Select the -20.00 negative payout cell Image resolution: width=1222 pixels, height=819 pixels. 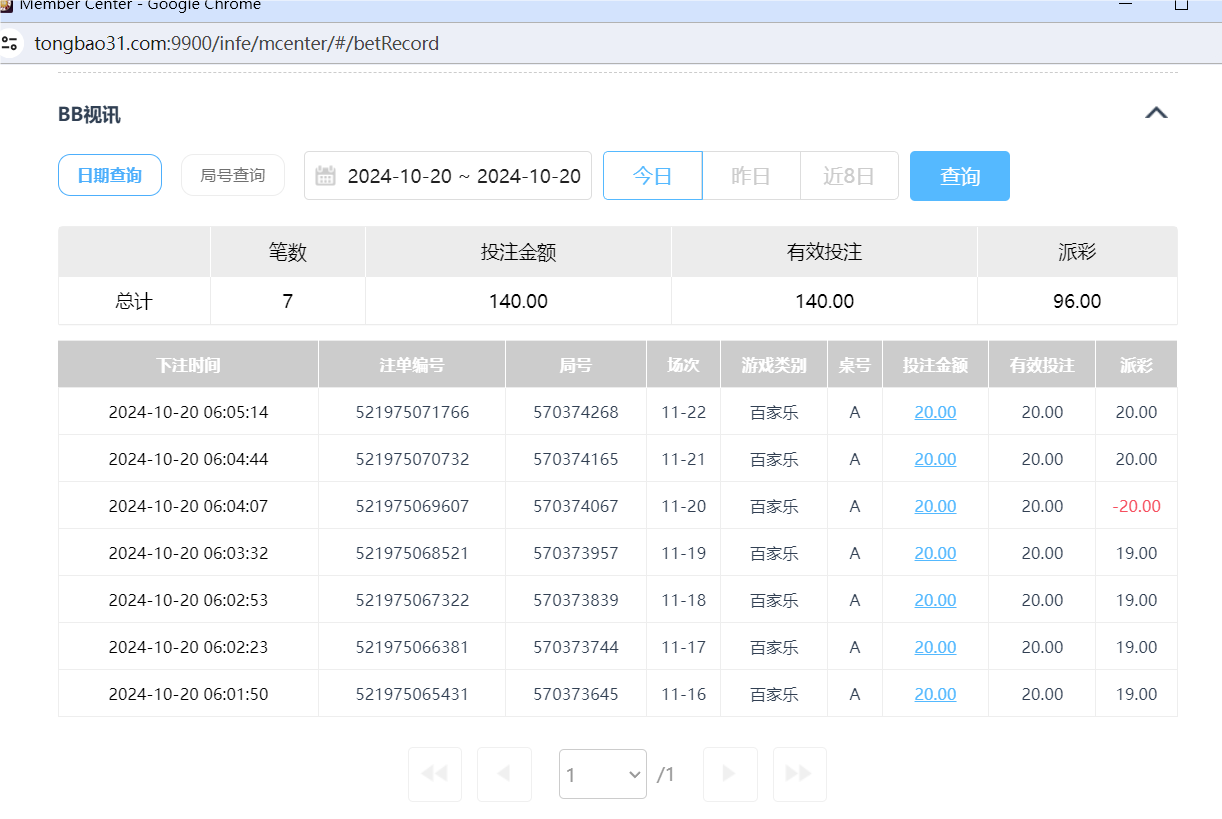[1136, 505]
